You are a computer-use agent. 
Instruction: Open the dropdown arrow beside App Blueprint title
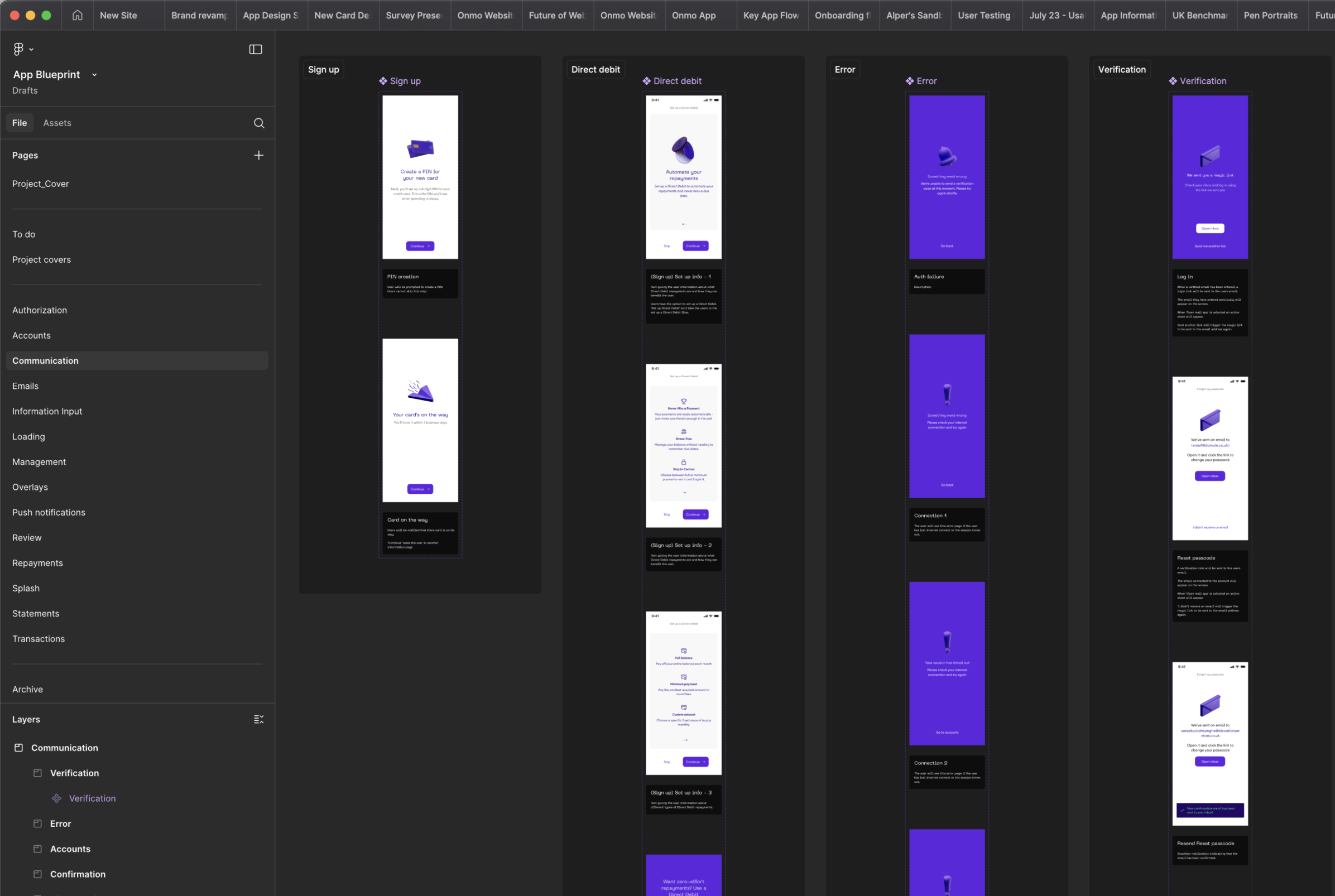click(x=94, y=74)
